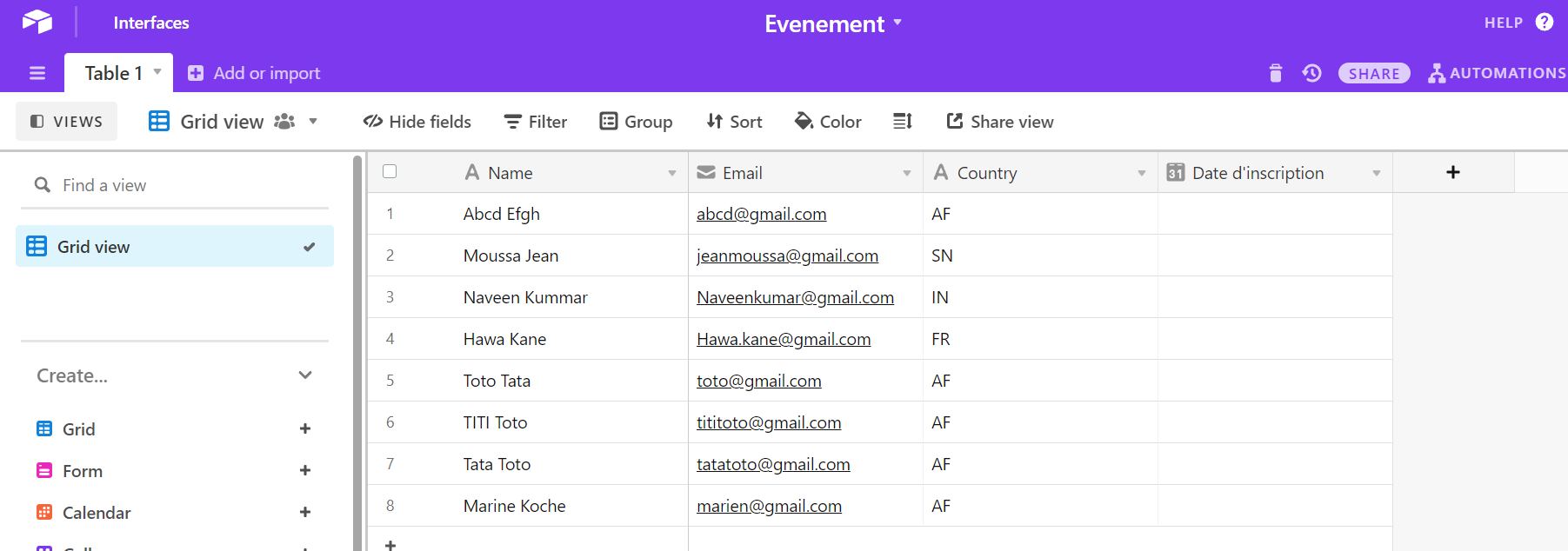Click plus next to Grid in Create

pyautogui.click(x=305, y=428)
